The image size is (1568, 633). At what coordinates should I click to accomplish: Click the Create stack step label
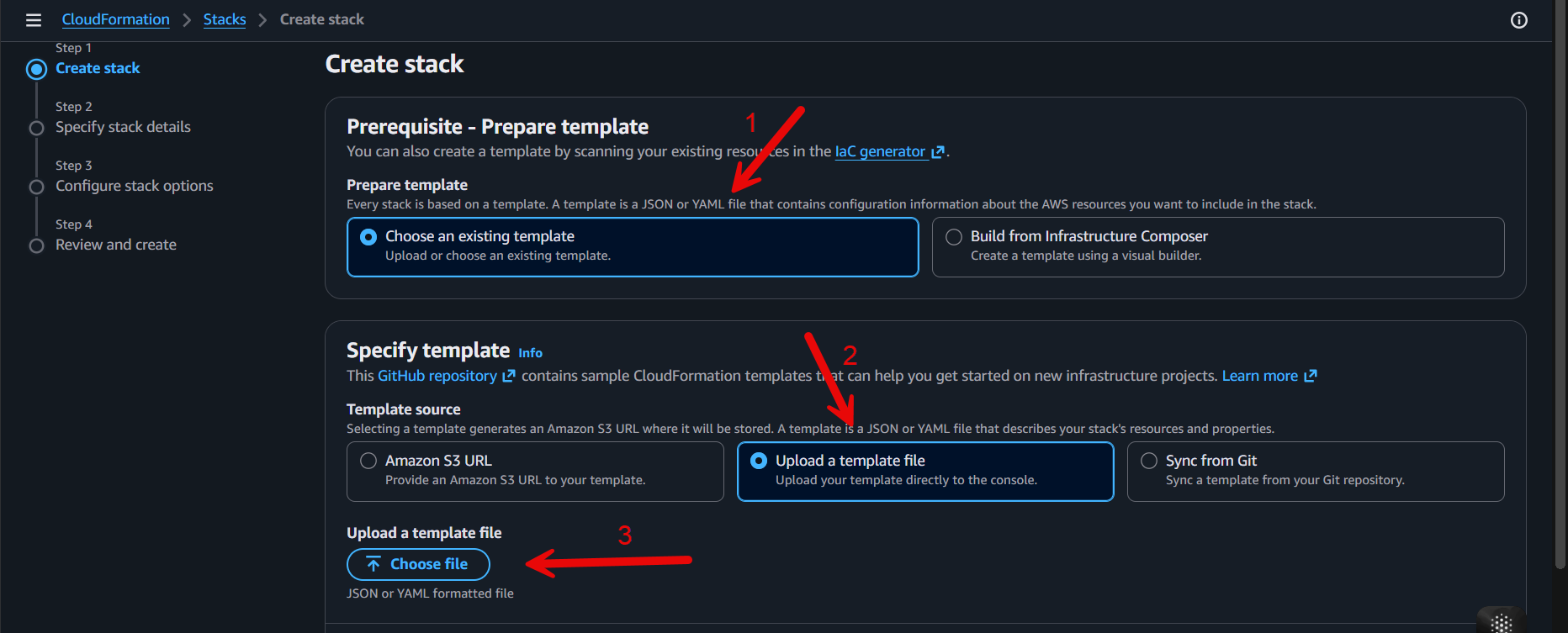[x=98, y=68]
